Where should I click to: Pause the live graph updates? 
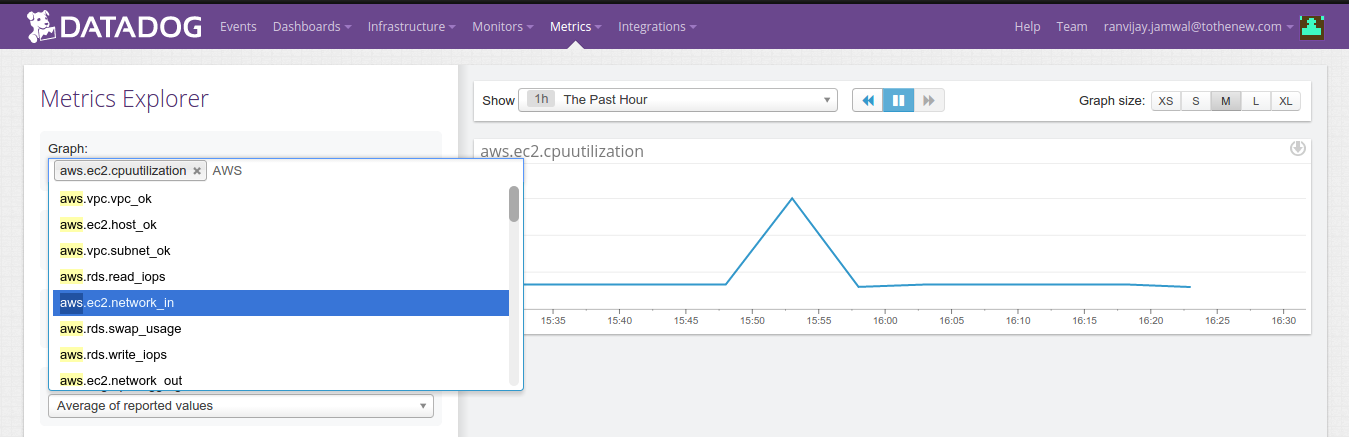click(898, 100)
